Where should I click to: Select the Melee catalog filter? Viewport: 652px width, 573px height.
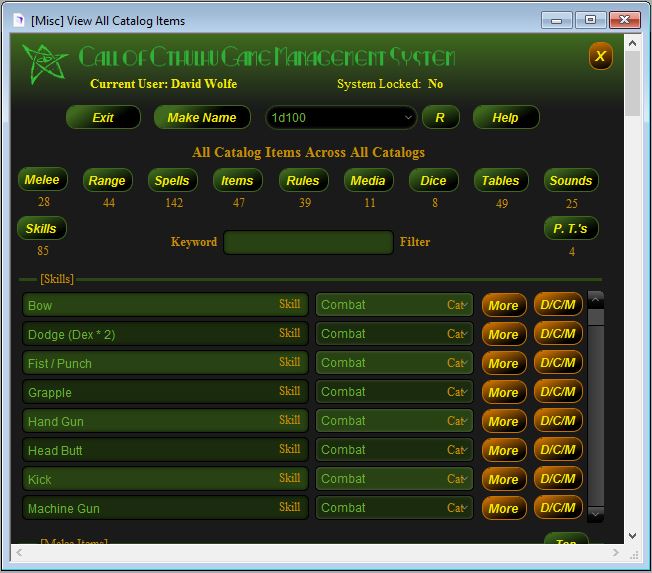[x=42, y=180]
